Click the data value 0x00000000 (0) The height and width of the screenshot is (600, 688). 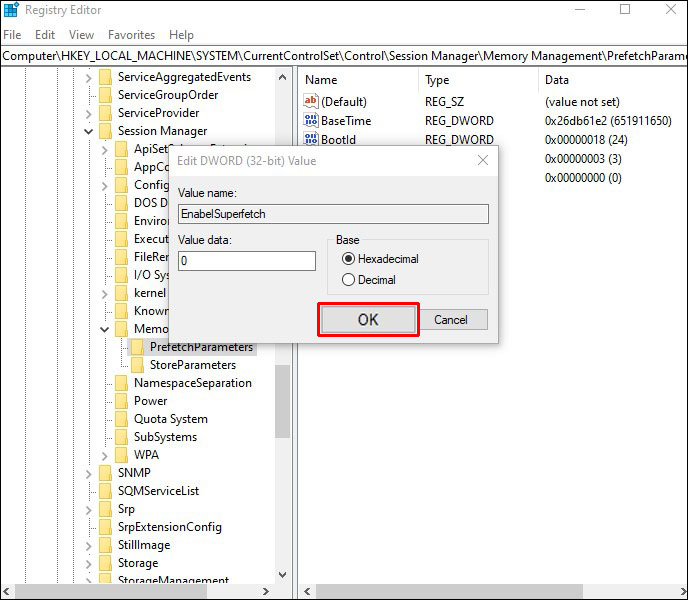click(x=583, y=178)
